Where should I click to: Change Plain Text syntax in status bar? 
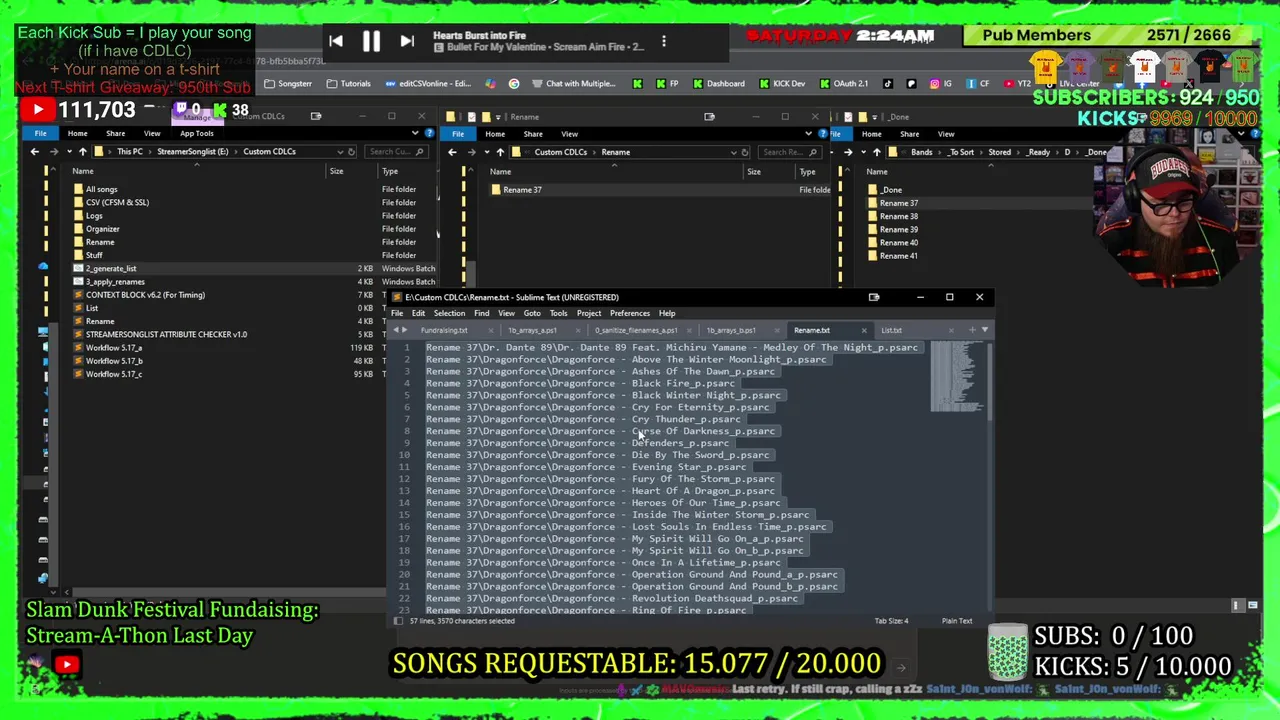[957, 621]
